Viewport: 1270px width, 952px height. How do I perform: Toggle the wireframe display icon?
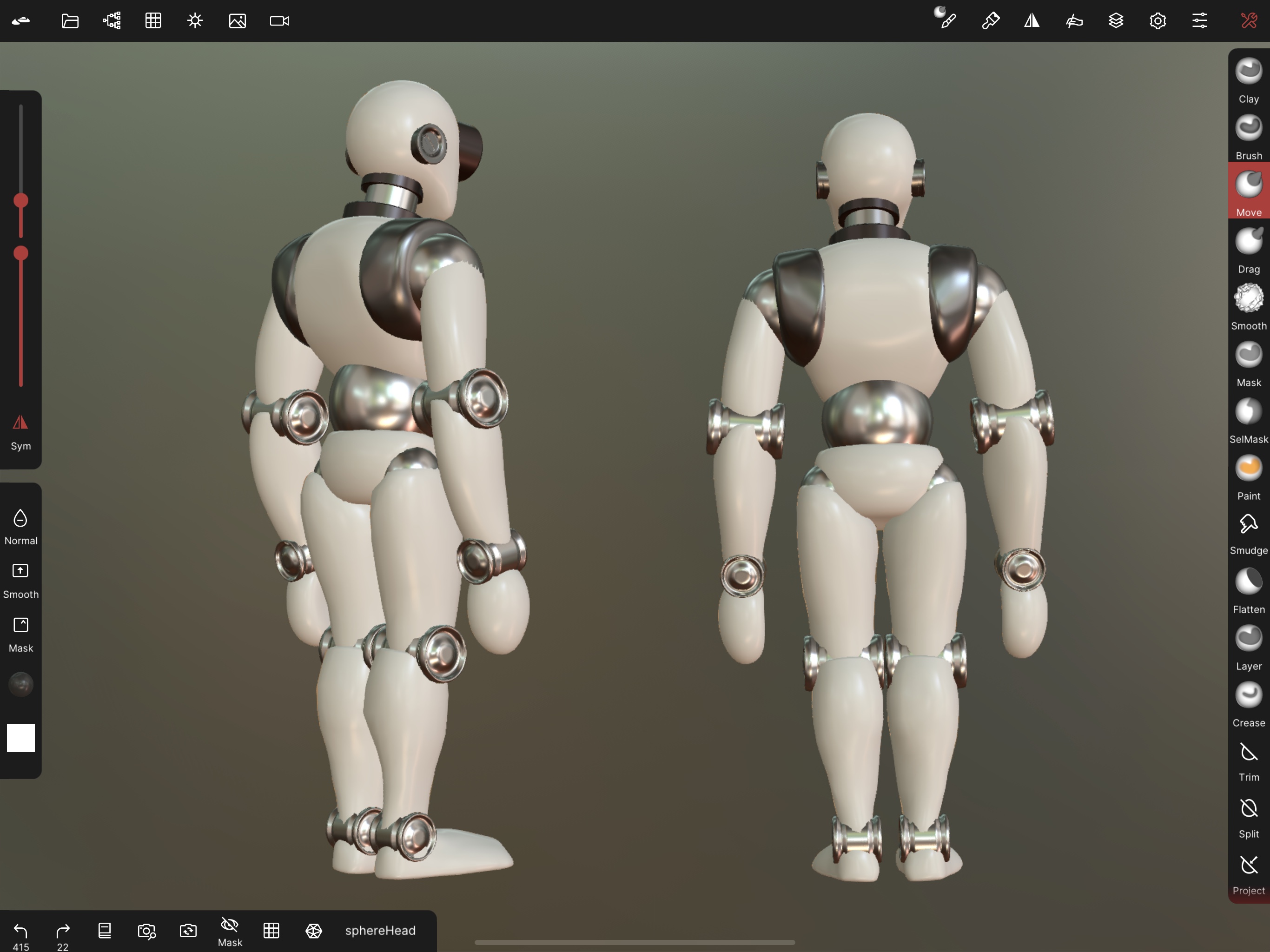[x=313, y=930]
